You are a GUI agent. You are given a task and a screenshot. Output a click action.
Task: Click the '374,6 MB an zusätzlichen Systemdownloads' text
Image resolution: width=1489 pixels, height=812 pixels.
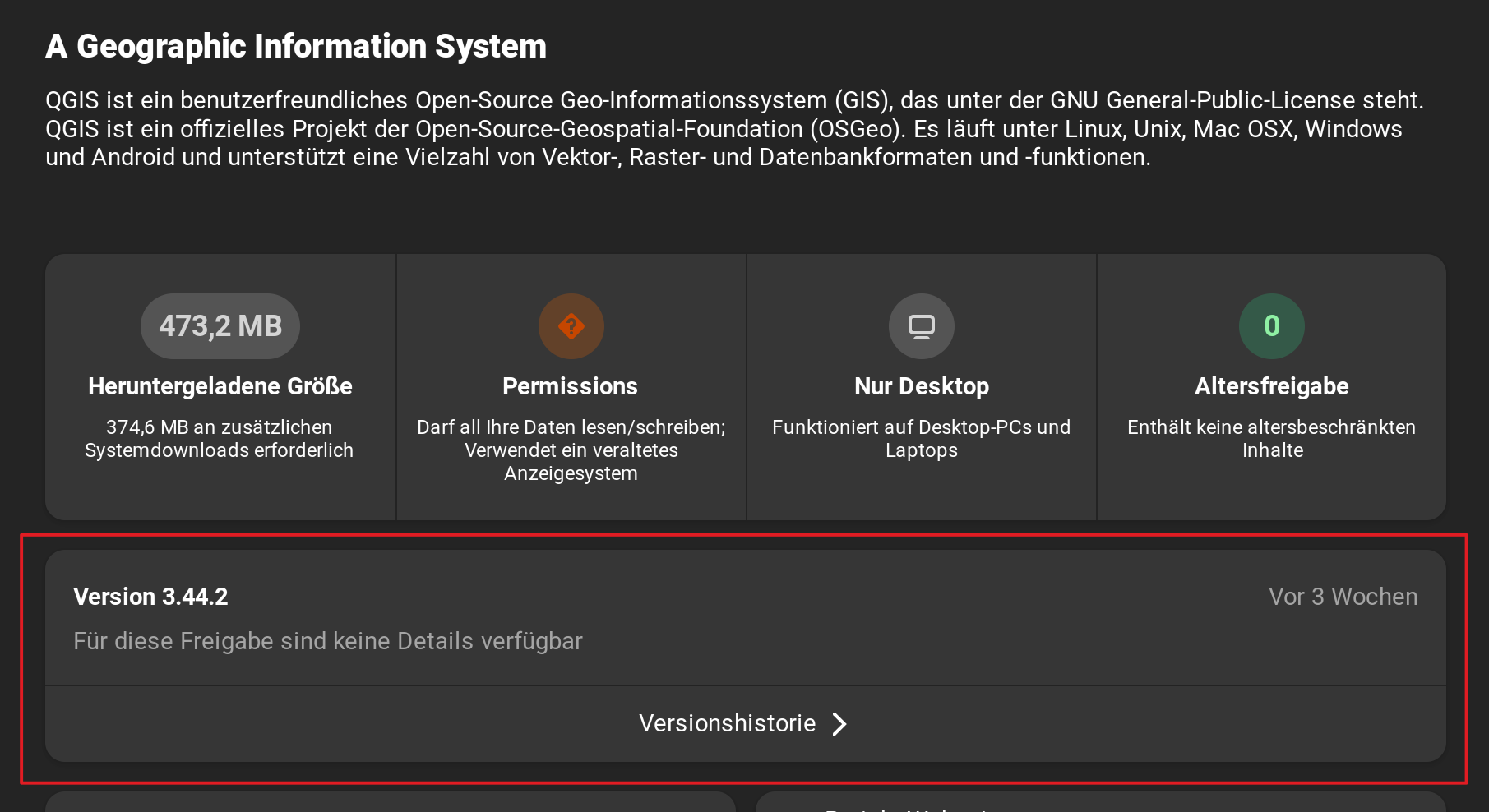(220, 439)
